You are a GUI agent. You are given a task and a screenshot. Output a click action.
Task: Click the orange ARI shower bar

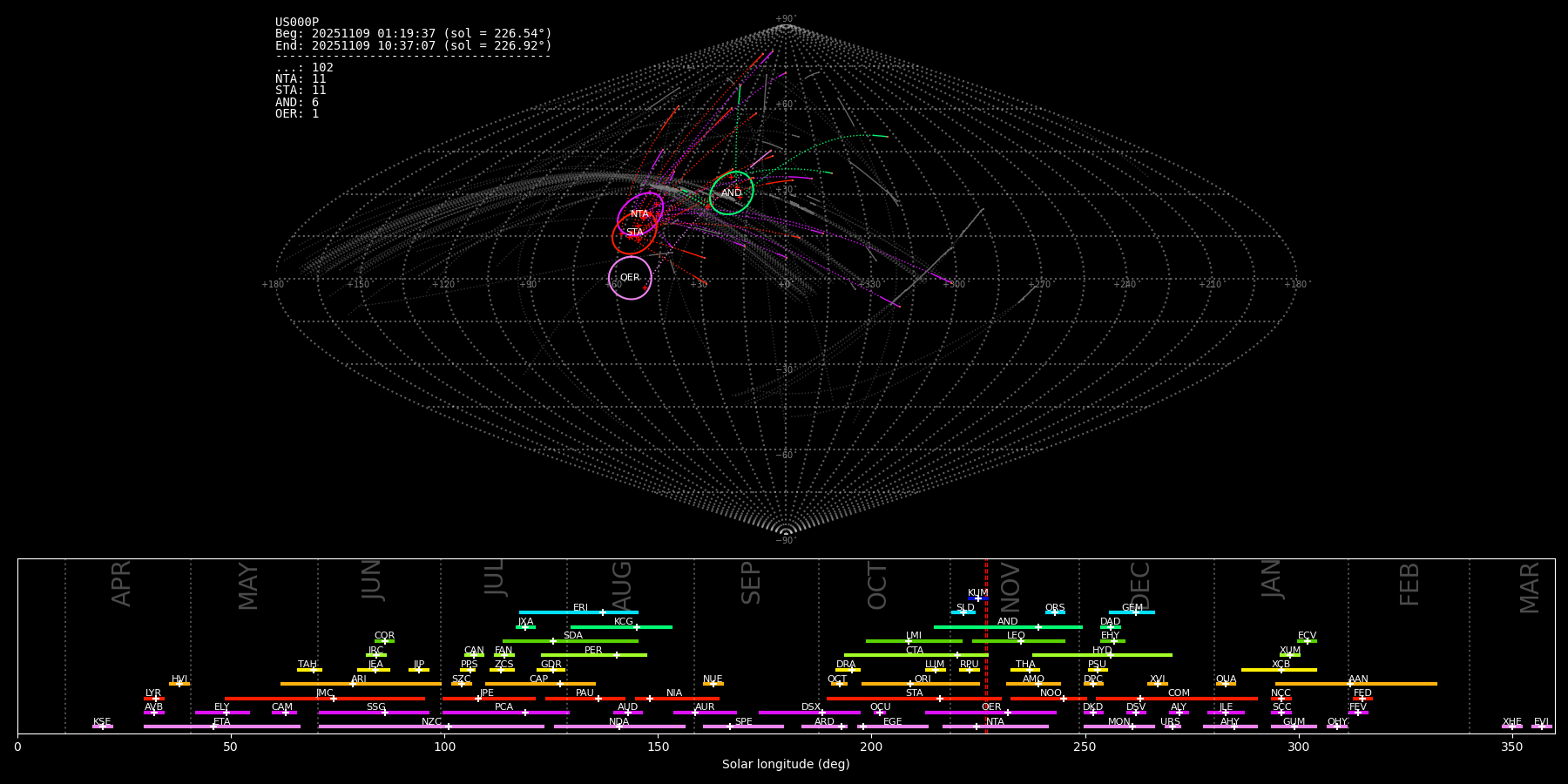(x=361, y=684)
